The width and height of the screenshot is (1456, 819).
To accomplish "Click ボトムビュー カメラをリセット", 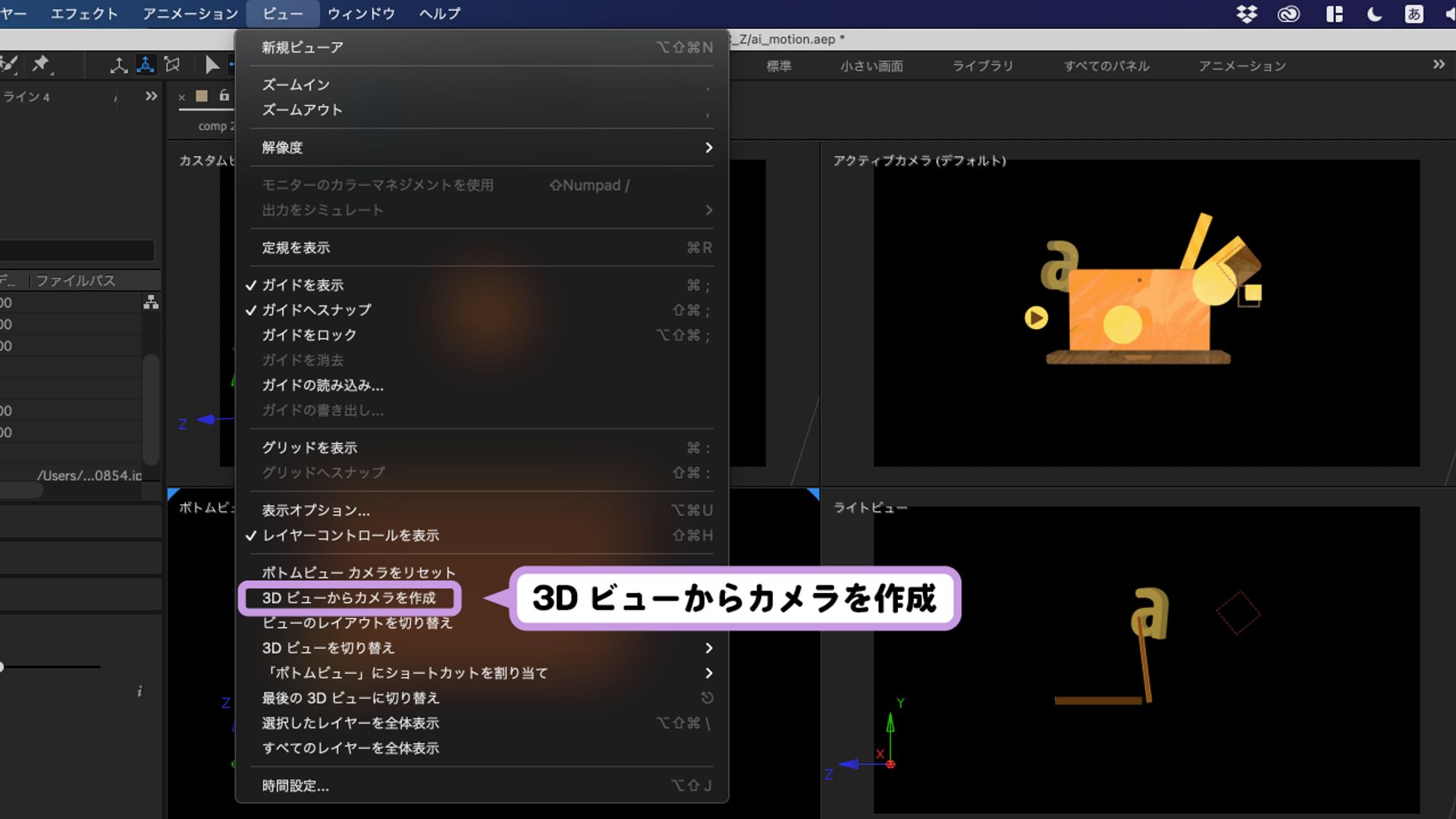I will click(359, 573).
